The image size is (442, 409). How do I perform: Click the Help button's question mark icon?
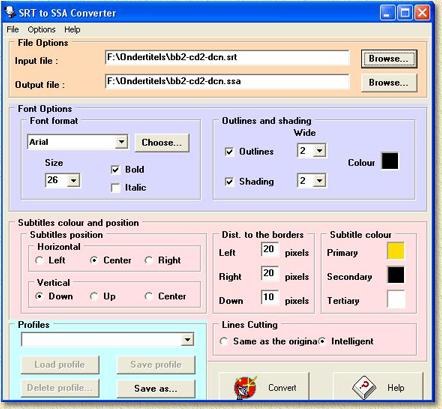[x=364, y=388]
